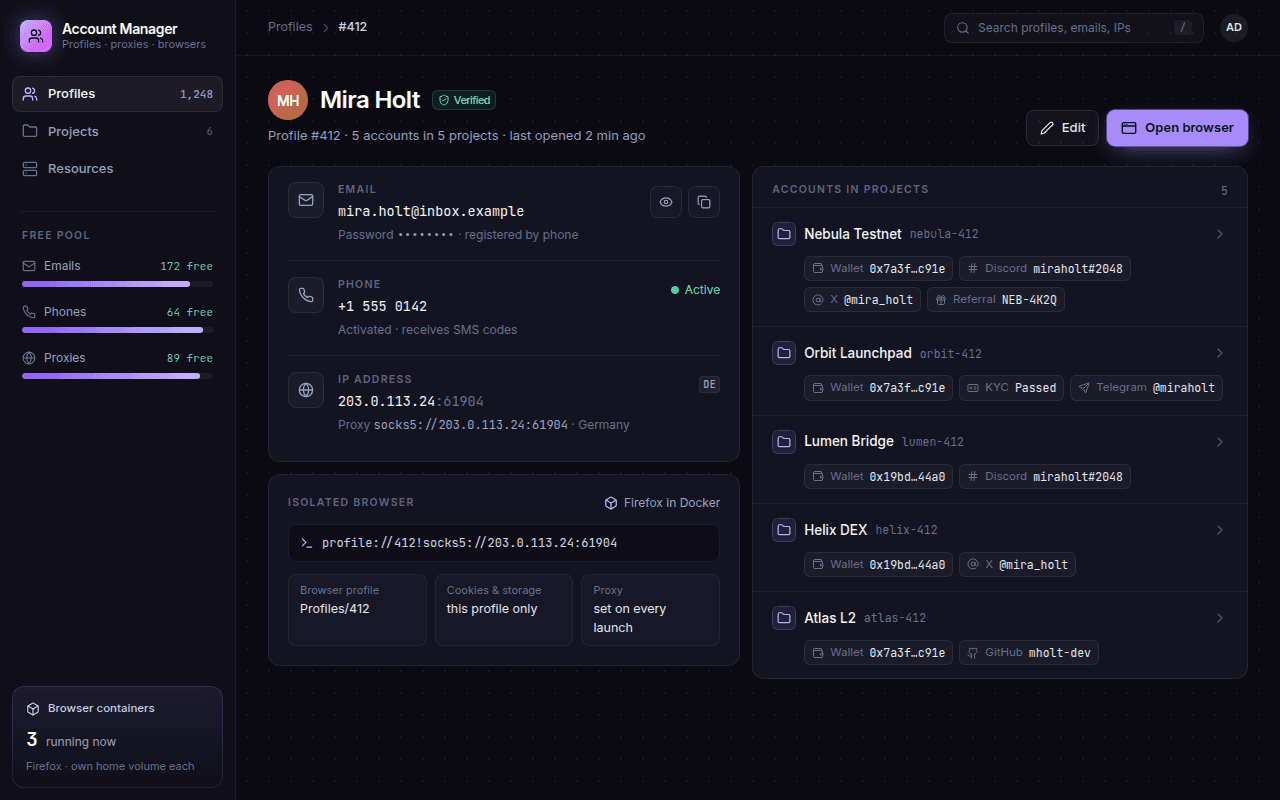Click the Phones icon in Free Pool
Viewport: 1280px width, 800px height.
(29, 312)
